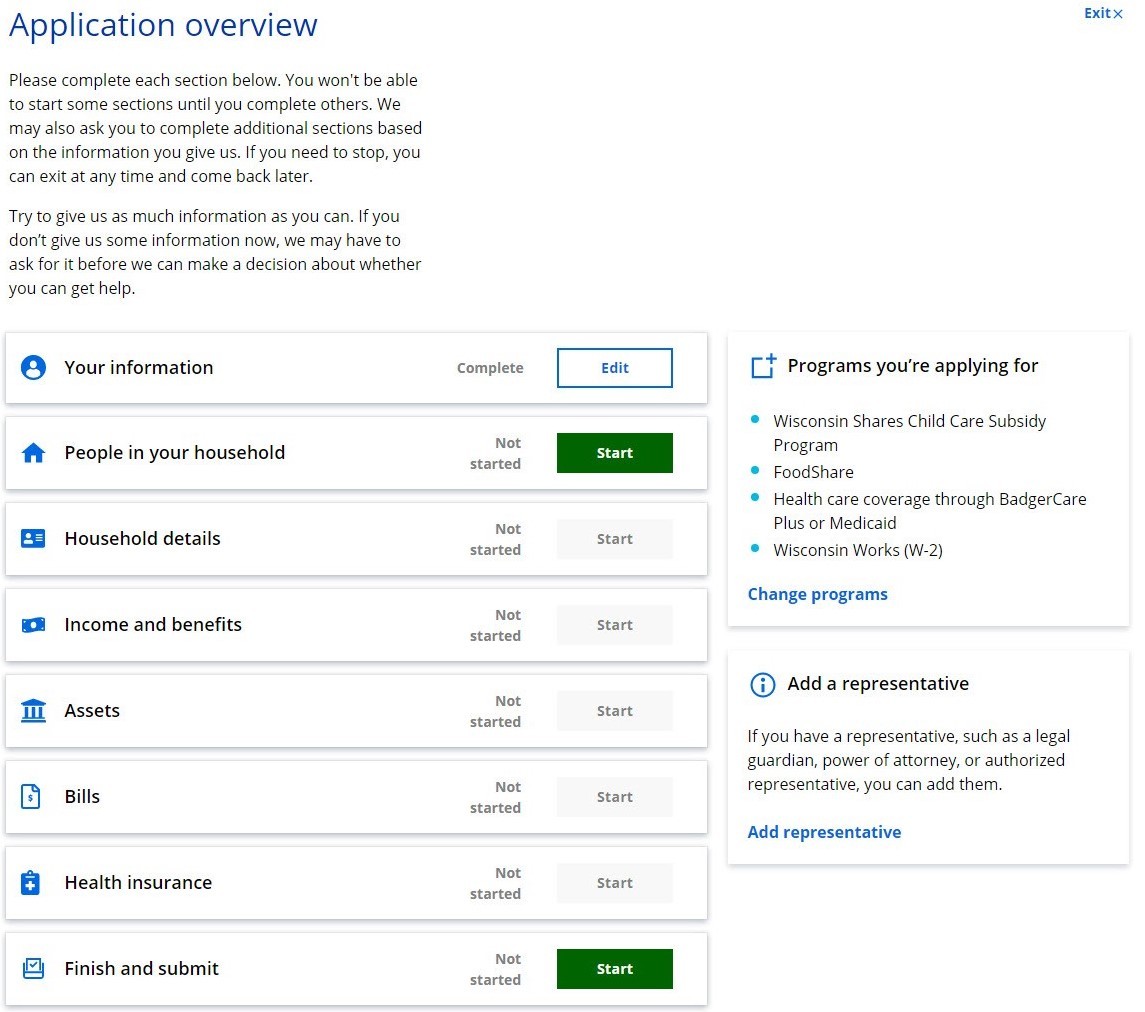1145x1012 pixels.
Task: Click the medical clipboard icon for Health insurance
Action: tap(31, 883)
